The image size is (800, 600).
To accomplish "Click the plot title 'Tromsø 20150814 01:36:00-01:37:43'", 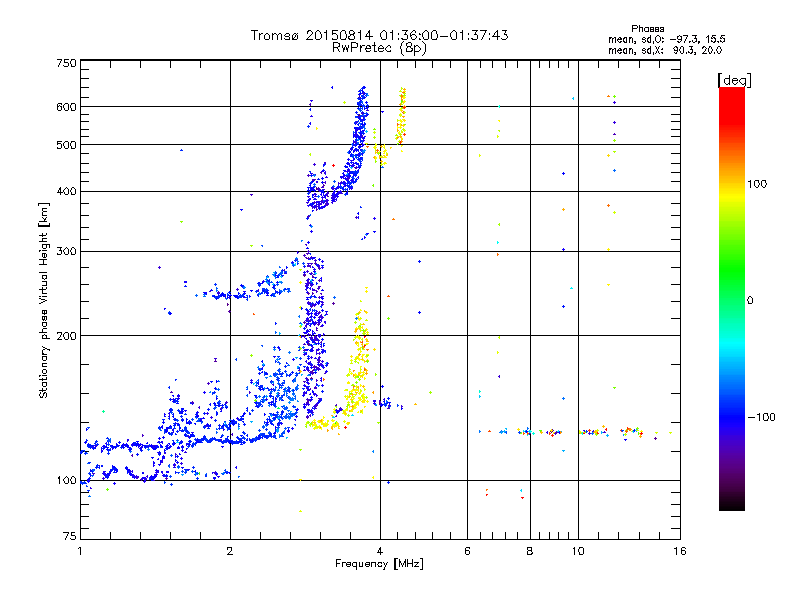I will coord(379,35).
